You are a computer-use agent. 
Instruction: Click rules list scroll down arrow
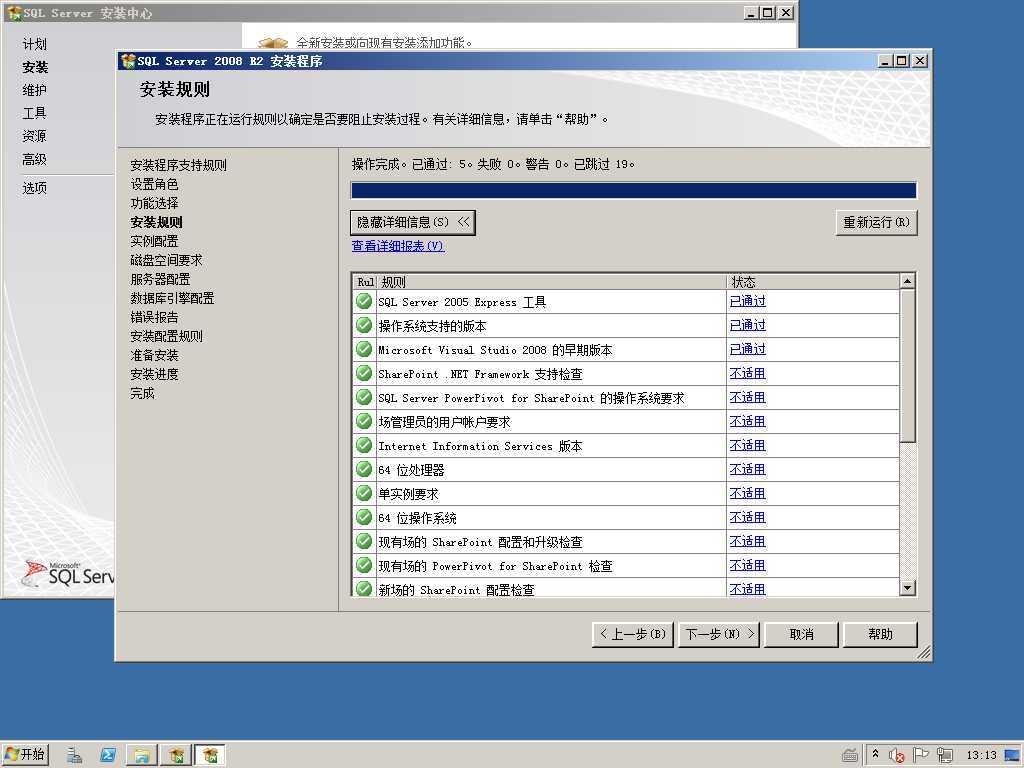tap(907, 588)
